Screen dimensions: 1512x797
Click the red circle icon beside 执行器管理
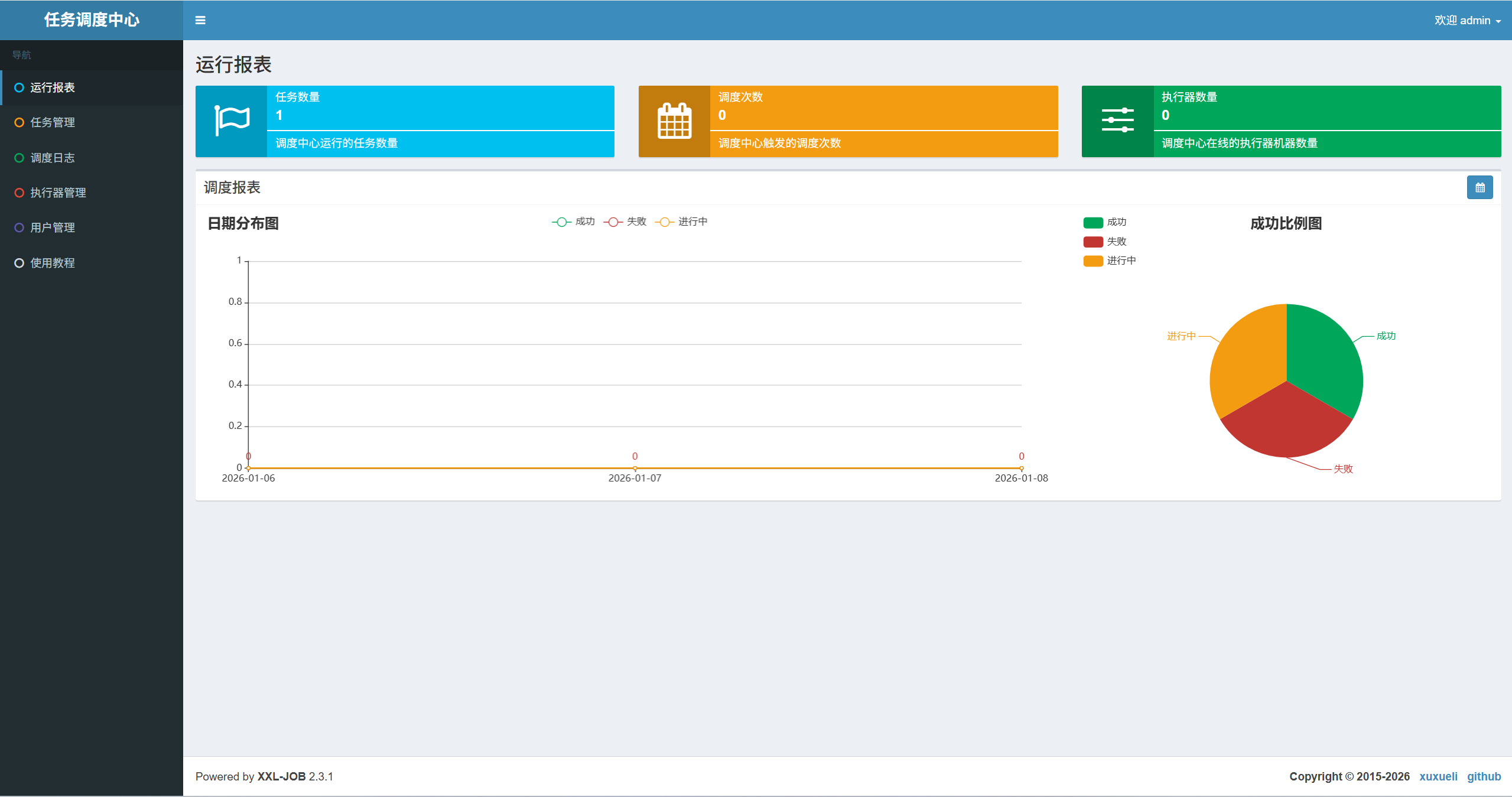click(19, 193)
